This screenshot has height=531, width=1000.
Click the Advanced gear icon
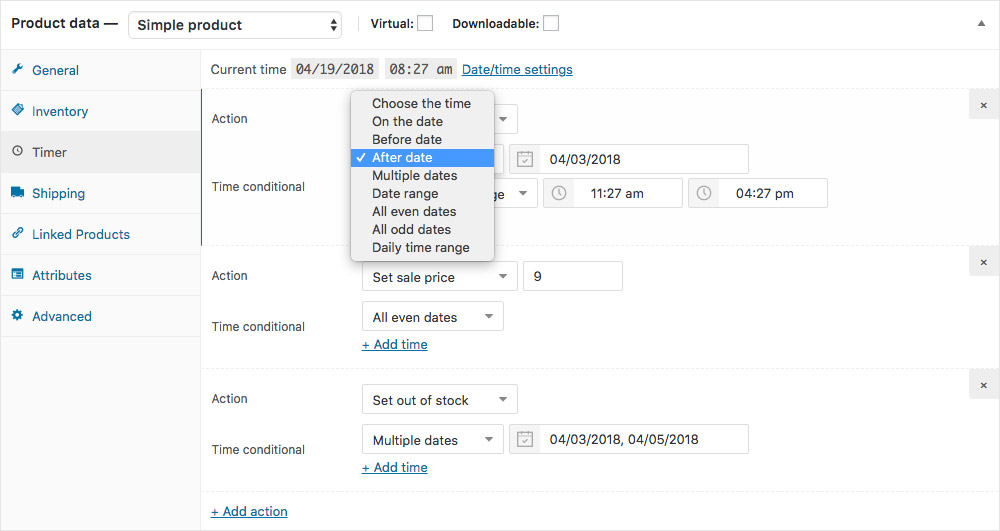pos(18,316)
